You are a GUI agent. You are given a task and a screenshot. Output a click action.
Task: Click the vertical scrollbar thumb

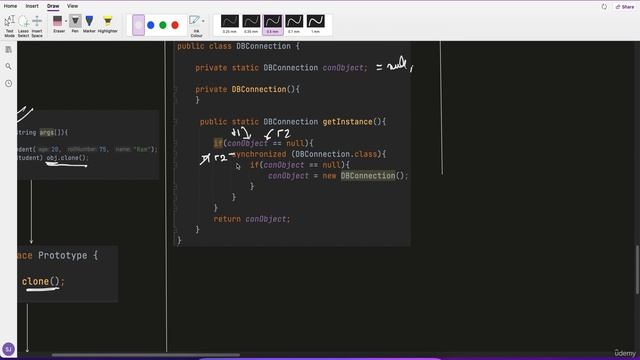[637, 269]
